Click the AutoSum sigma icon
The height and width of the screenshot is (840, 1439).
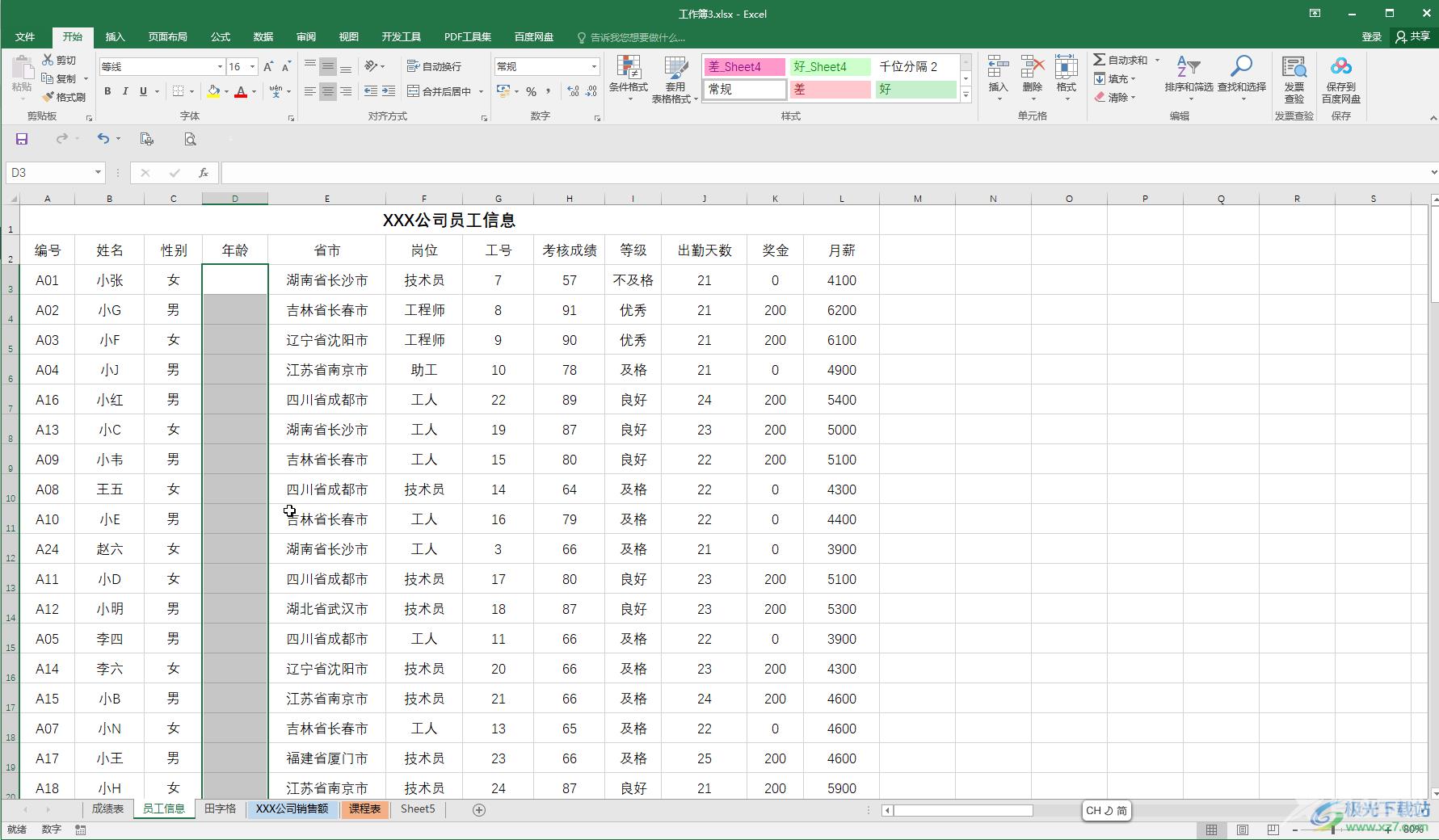point(1099,60)
